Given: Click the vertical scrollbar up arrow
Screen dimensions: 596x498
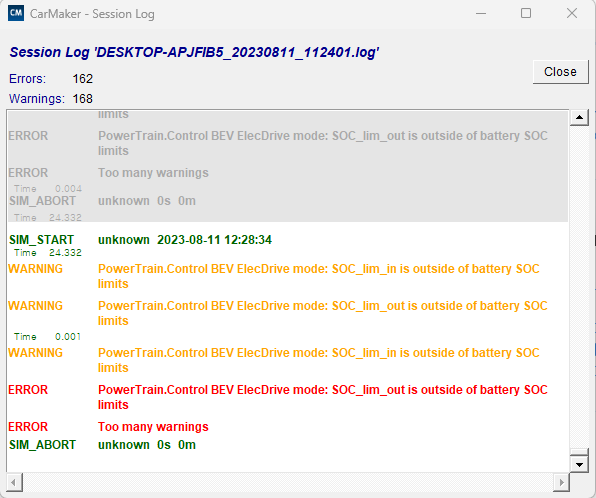Looking at the screenshot, I should point(579,117).
